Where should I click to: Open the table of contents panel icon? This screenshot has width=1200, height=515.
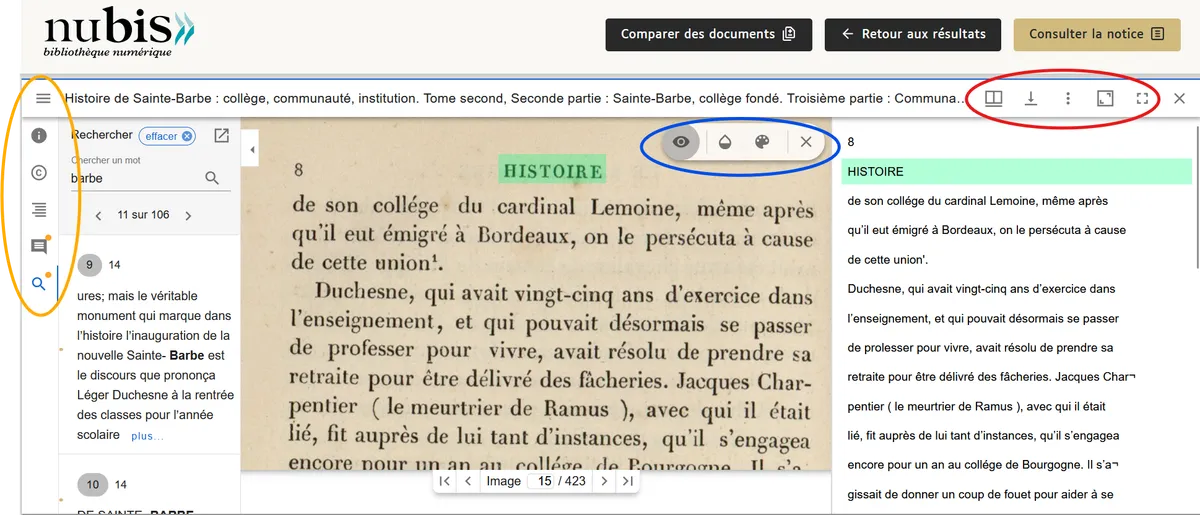39,209
